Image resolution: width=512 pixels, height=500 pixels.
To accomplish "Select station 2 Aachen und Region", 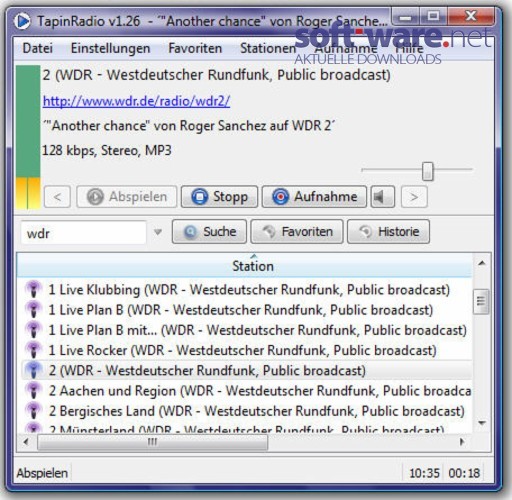I will [x=247, y=391].
